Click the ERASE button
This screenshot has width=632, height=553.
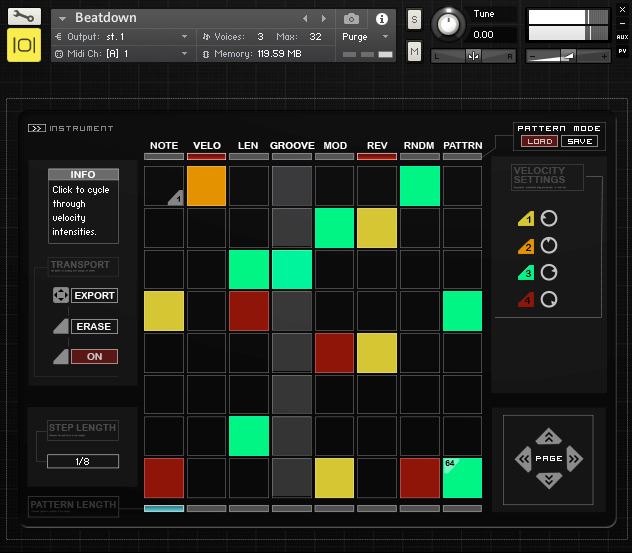(94, 327)
